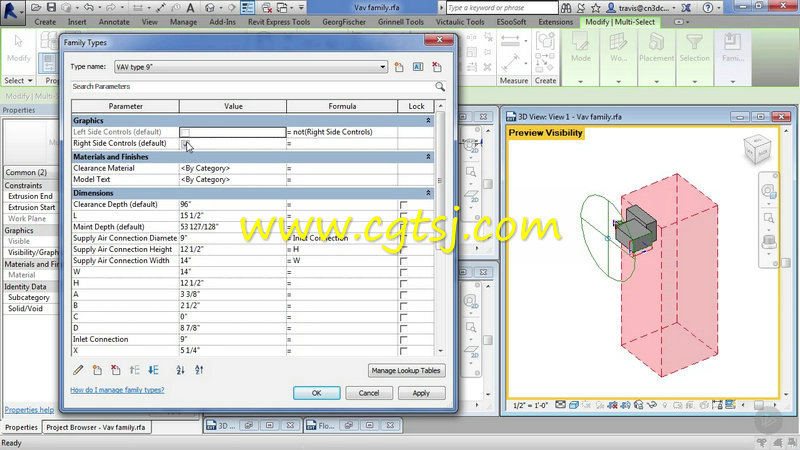Open the Manage ribbon tab

pyautogui.click(x=183, y=22)
